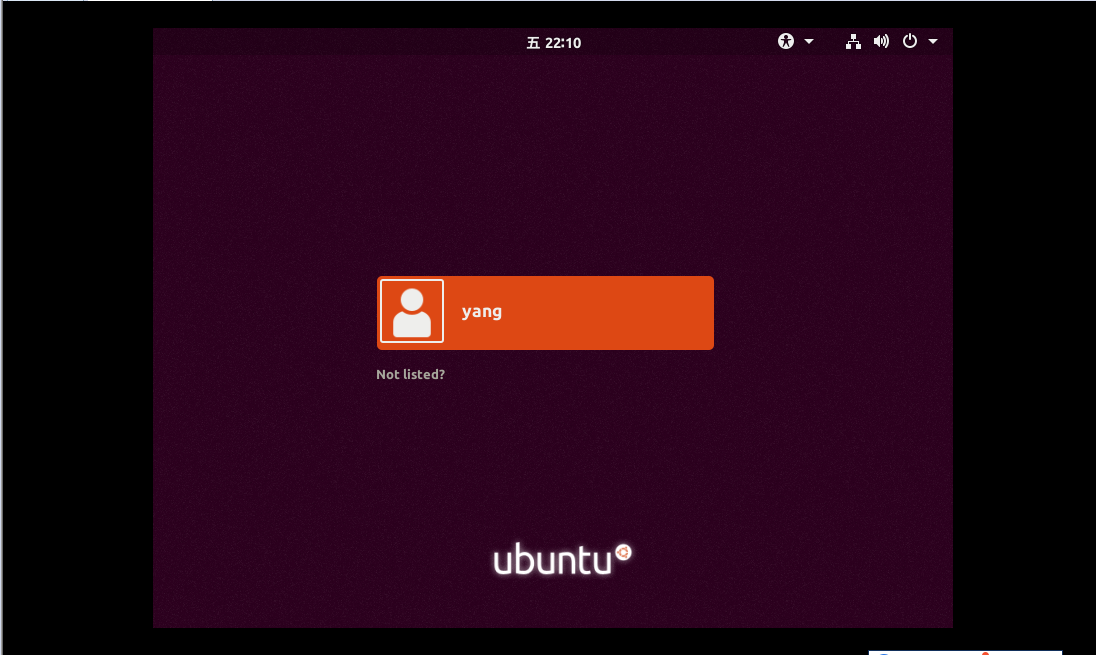The height and width of the screenshot is (655, 1096).
Task: Expand the system menu dropdown arrow
Action: point(932,41)
